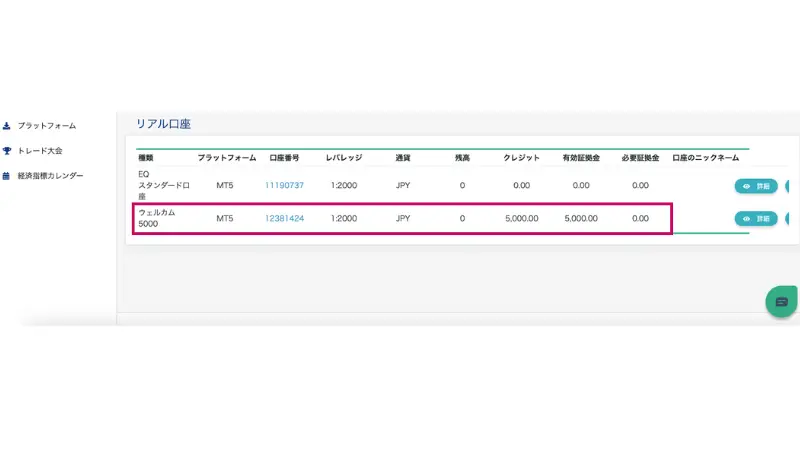Click the download icon beside プラットフォーム

pos(7,126)
